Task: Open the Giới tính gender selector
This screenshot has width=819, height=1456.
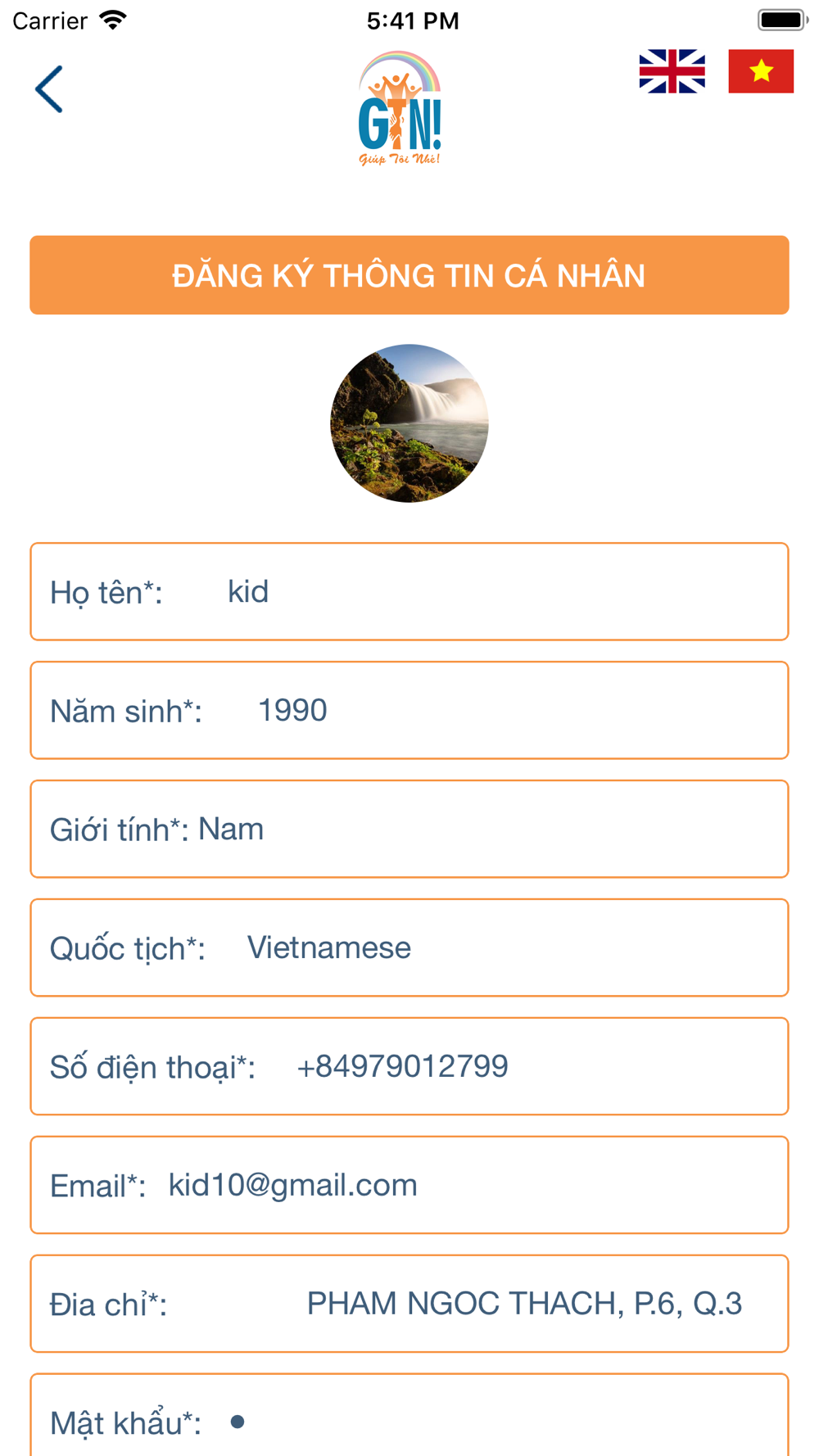Action: pyautogui.click(x=491, y=829)
